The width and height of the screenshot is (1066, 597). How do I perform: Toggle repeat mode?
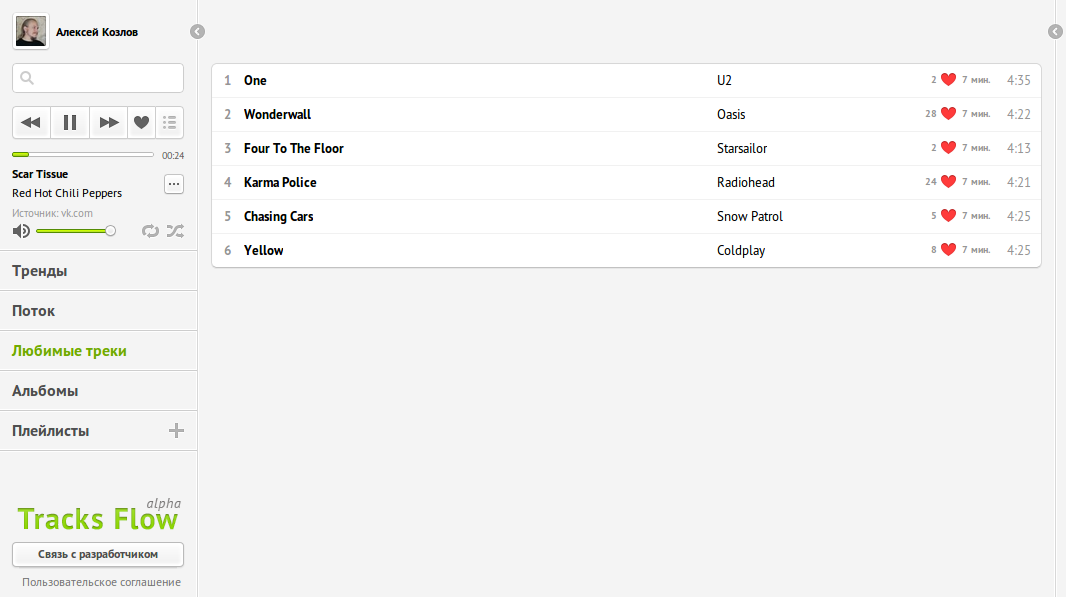(150, 231)
